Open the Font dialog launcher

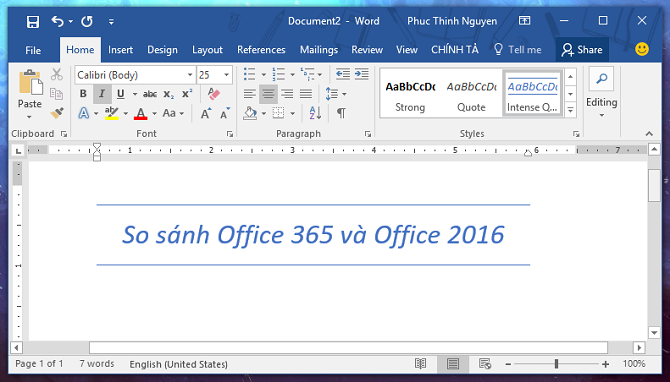[x=230, y=134]
